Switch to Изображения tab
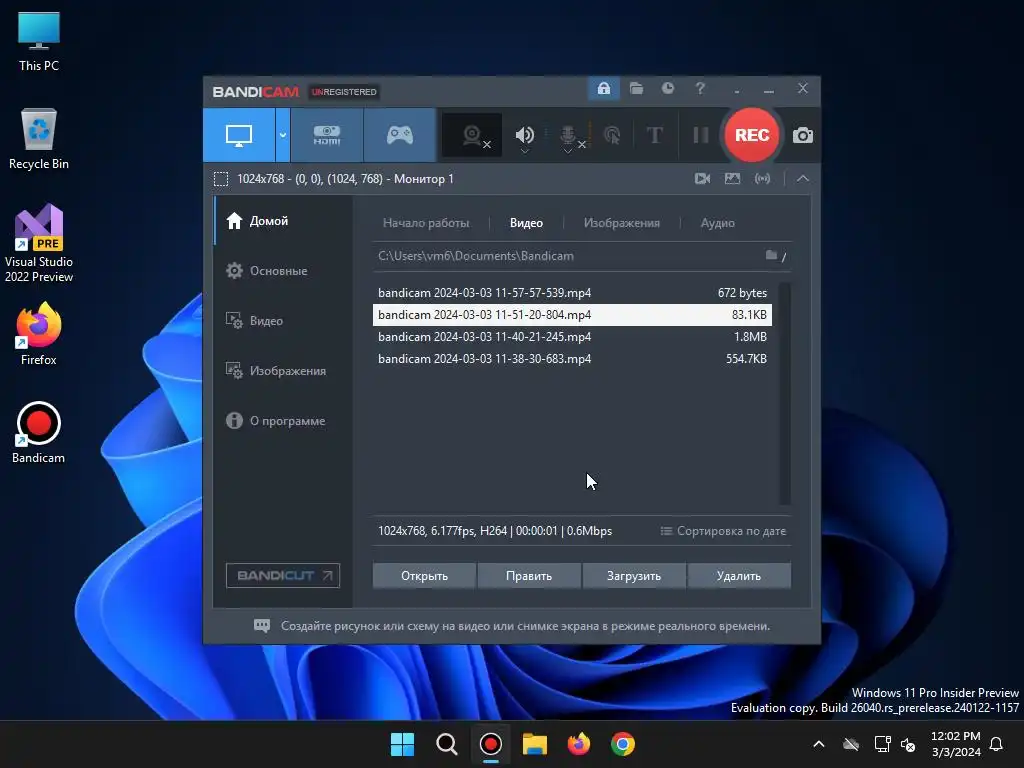The image size is (1024, 768). (x=622, y=223)
